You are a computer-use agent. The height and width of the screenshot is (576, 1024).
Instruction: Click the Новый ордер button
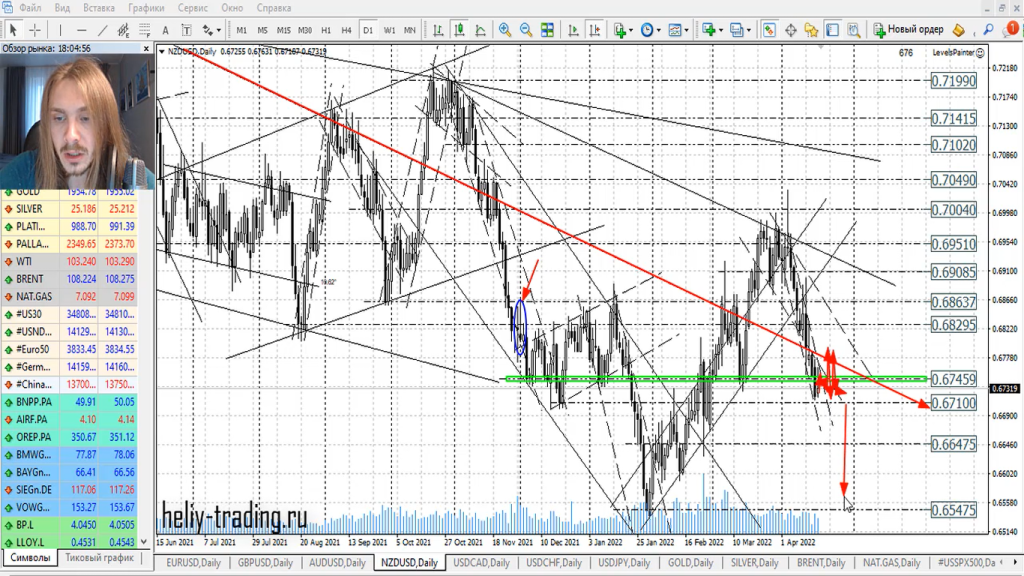pos(908,30)
